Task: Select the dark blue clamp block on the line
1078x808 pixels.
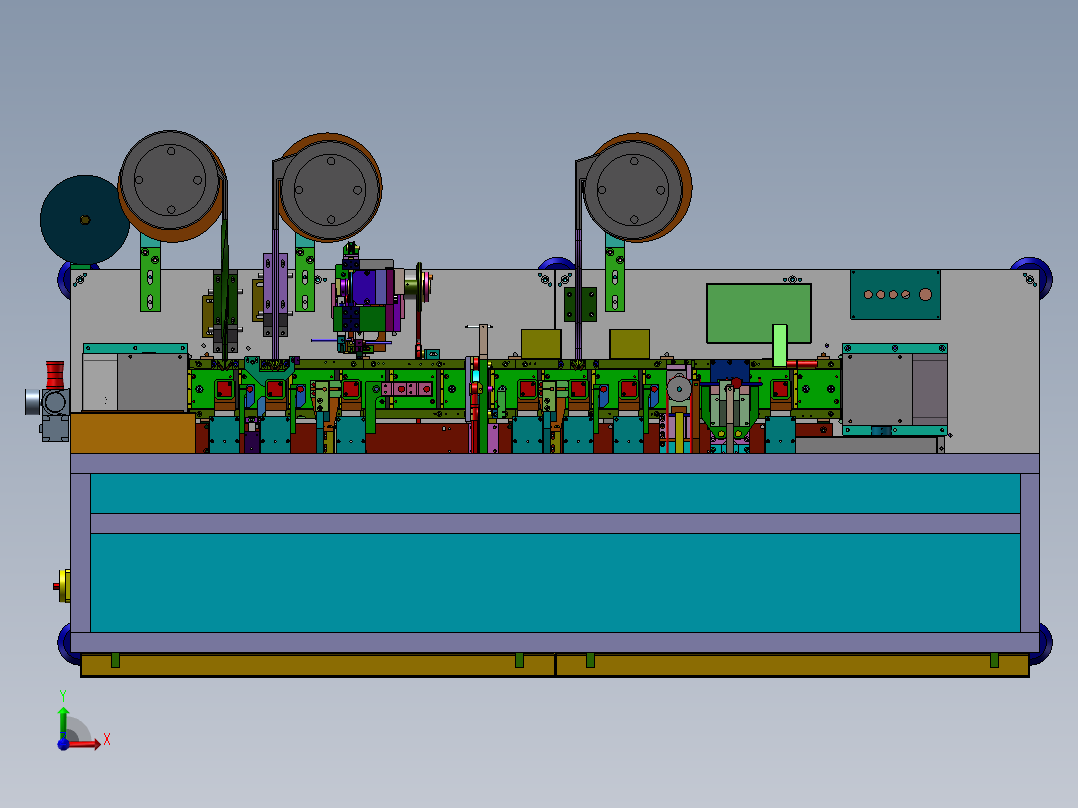Action: (x=729, y=371)
